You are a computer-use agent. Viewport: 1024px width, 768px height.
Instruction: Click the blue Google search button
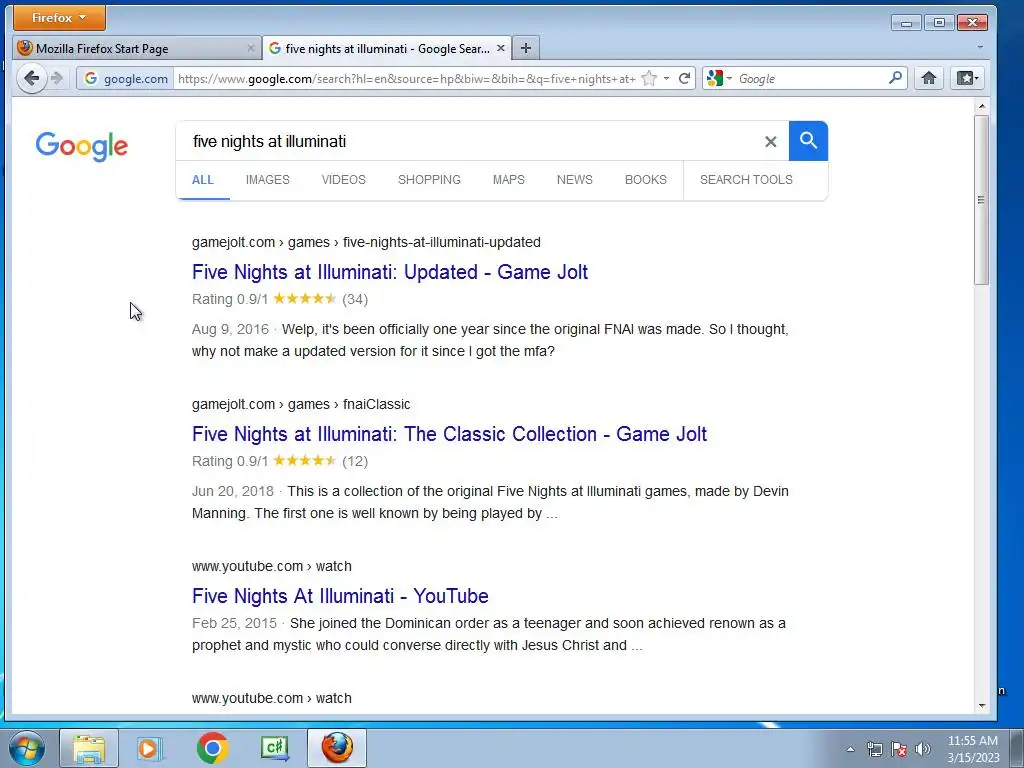pos(808,140)
